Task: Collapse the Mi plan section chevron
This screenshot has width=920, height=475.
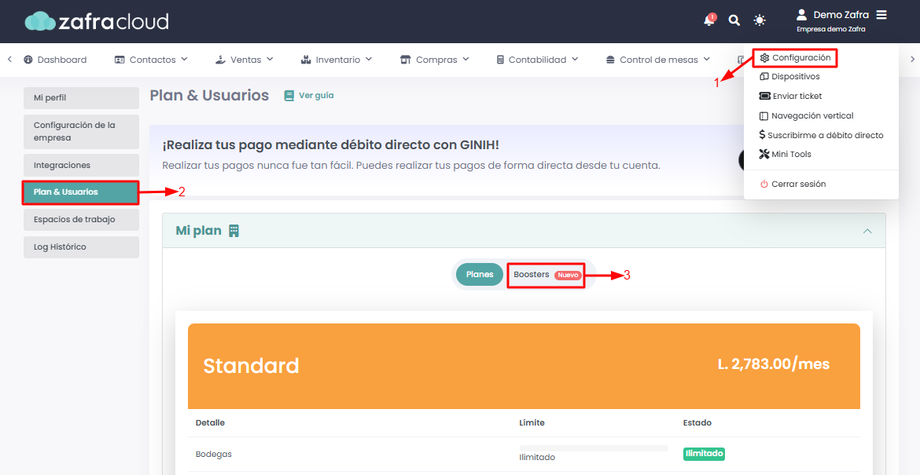Action: (867, 231)
